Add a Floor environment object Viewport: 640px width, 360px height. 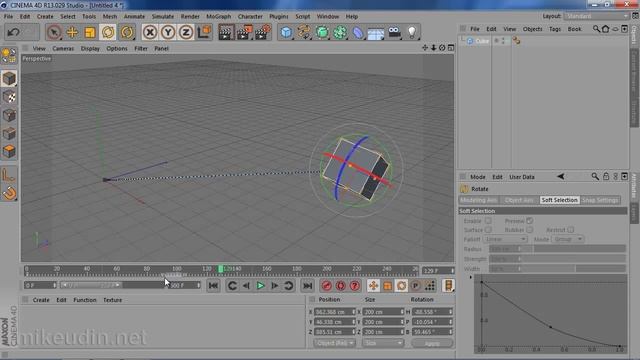(376, 33)
